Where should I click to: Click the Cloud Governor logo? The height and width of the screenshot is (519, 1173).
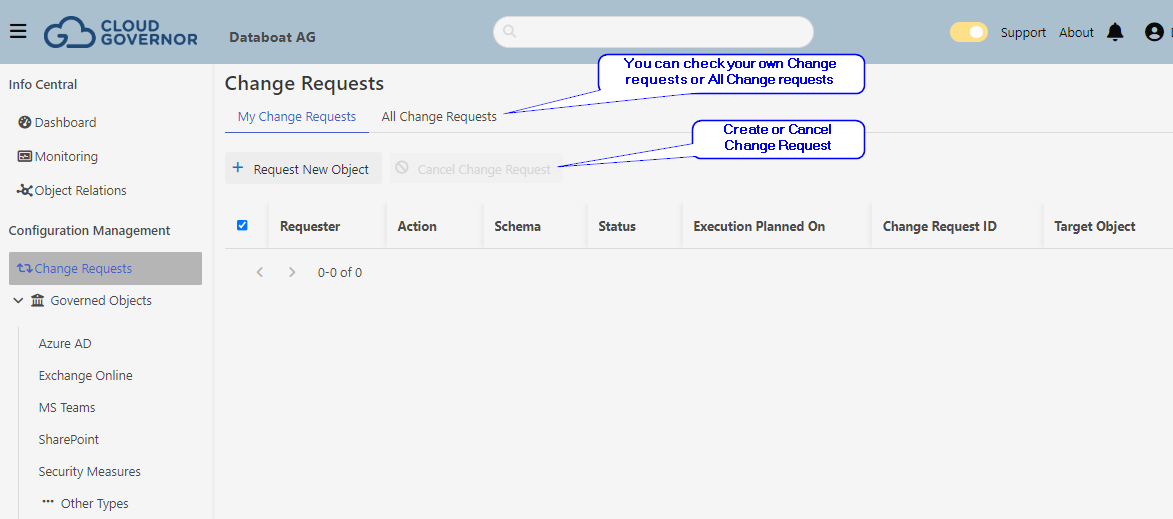click(120, 32)
